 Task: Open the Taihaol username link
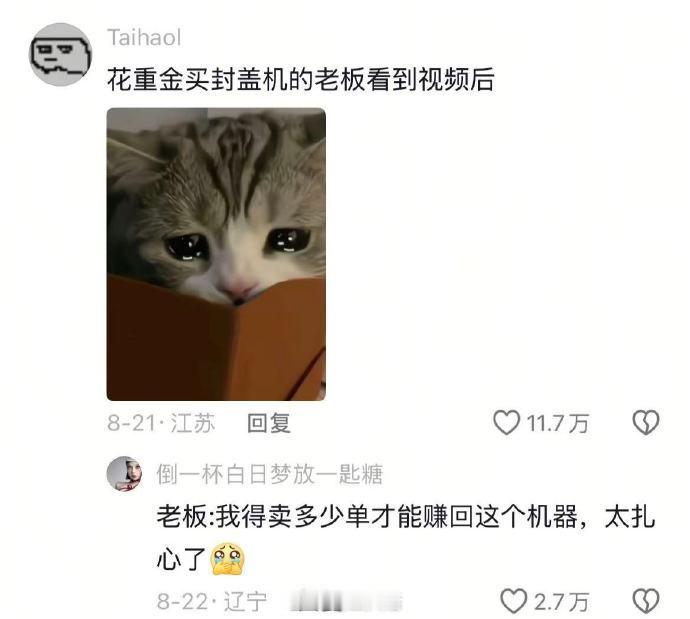coord(144,37)
